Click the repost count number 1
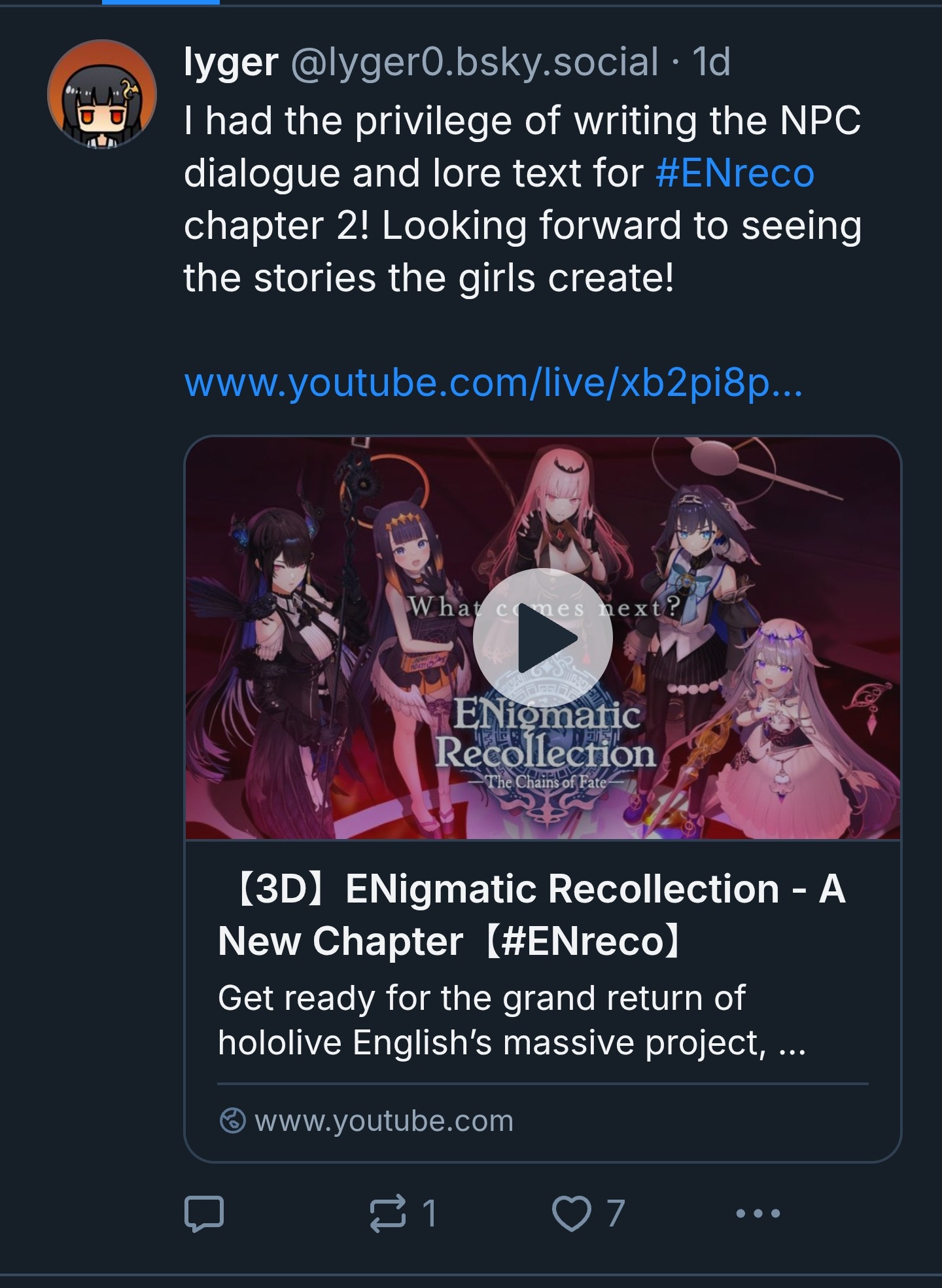Image resolution: width=942 pixels, height=1288 pixels. [x=429, y=1213]
